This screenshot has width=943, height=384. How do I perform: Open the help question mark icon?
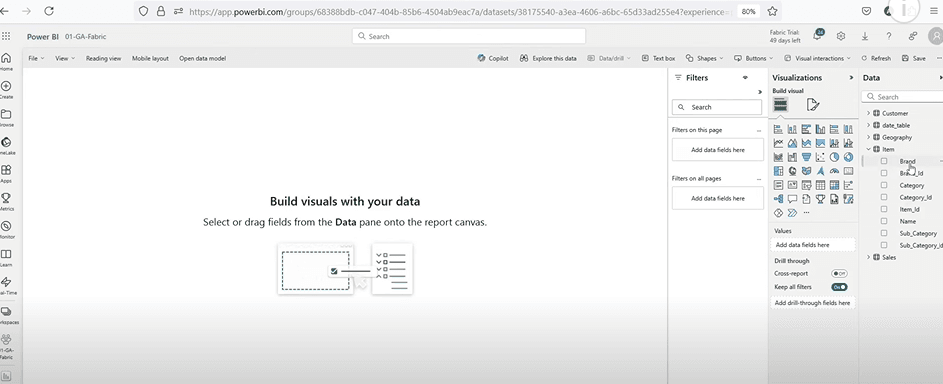point(888,36)
